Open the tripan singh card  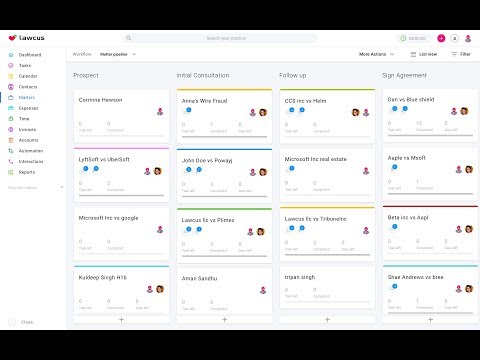(327, 288)
